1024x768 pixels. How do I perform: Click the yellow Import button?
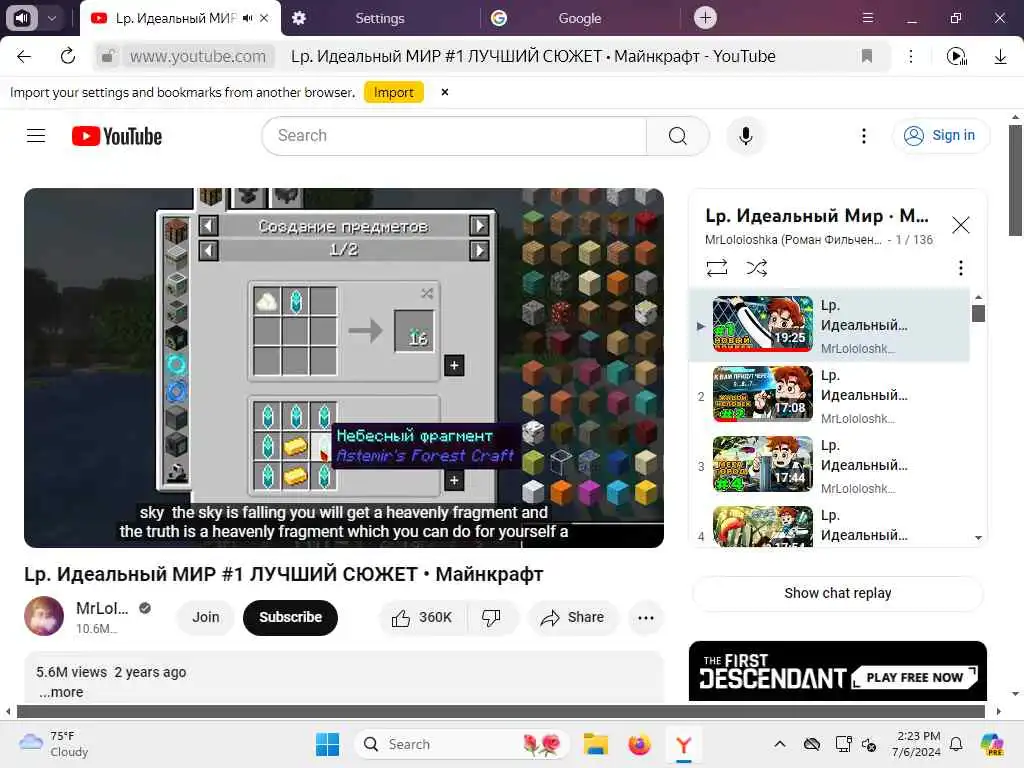[x=394, y=92]
